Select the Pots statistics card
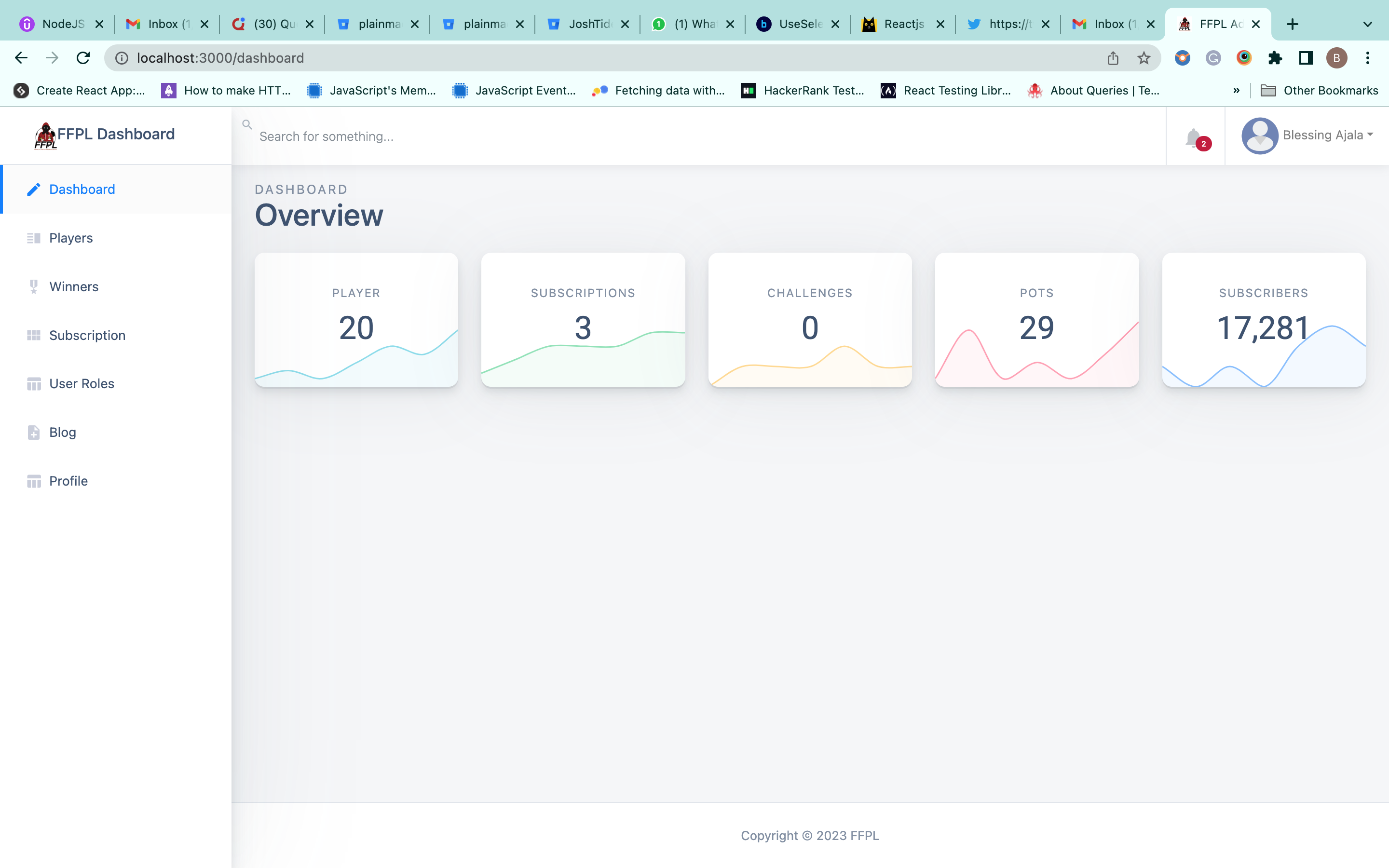1389x868 pixels. pyautogui.click(x=1036, y=320)
